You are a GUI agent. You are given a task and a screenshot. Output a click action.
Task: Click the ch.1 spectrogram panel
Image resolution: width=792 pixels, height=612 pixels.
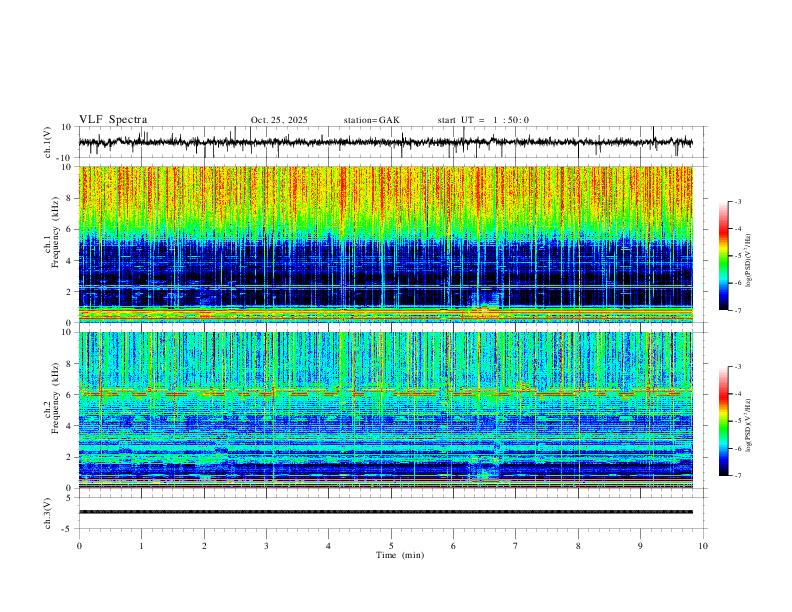[x=385, y=244]
